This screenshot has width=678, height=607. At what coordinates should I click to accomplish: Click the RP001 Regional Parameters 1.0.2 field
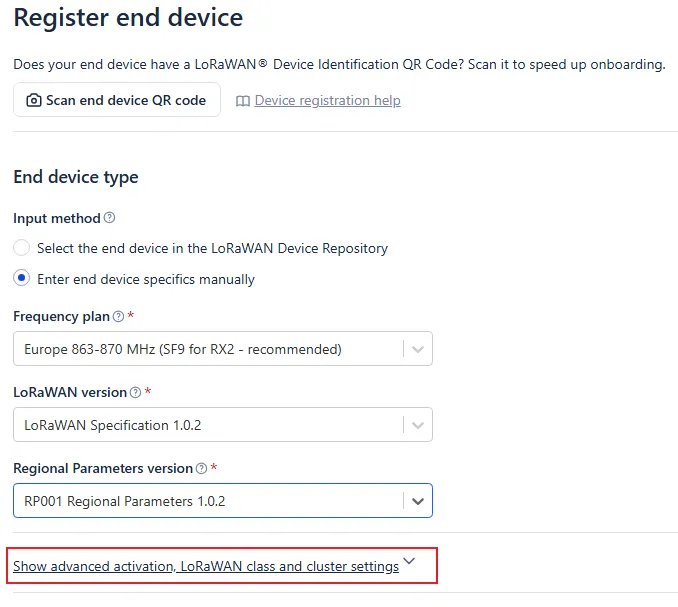tap(223, 501)
